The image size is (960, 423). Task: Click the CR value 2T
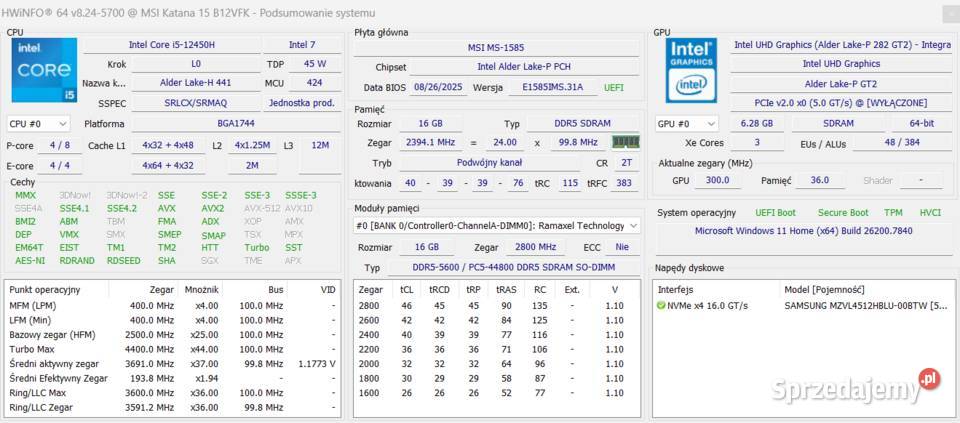point(626,163)
